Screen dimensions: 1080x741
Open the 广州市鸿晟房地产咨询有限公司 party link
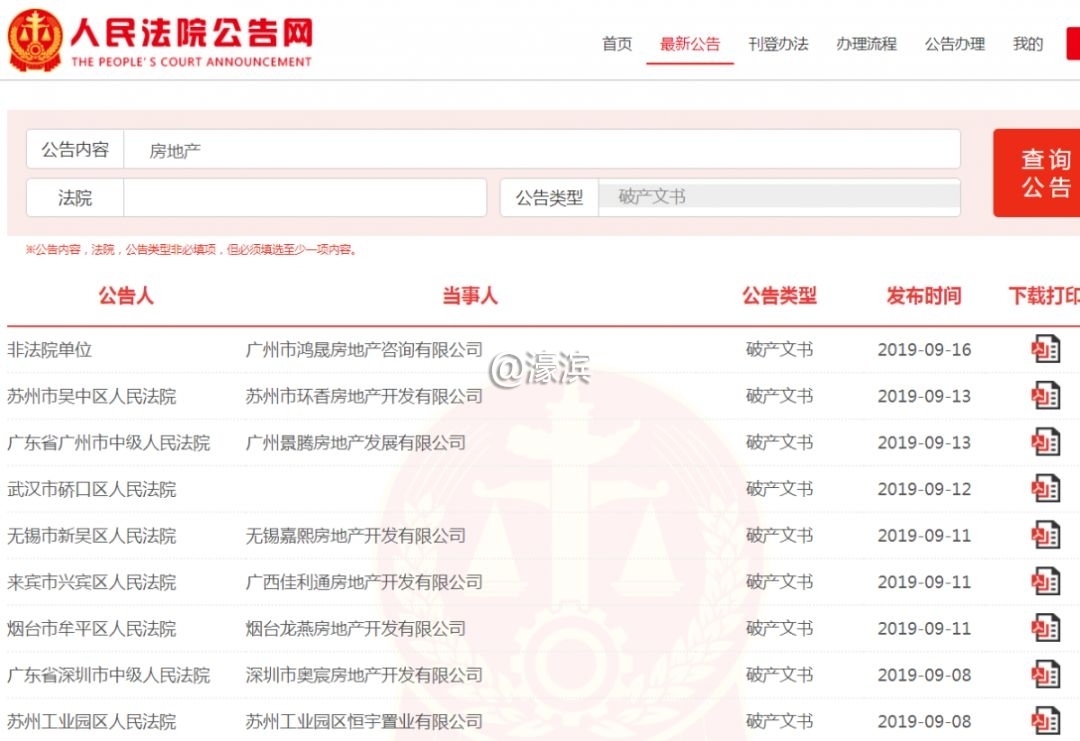364,350
